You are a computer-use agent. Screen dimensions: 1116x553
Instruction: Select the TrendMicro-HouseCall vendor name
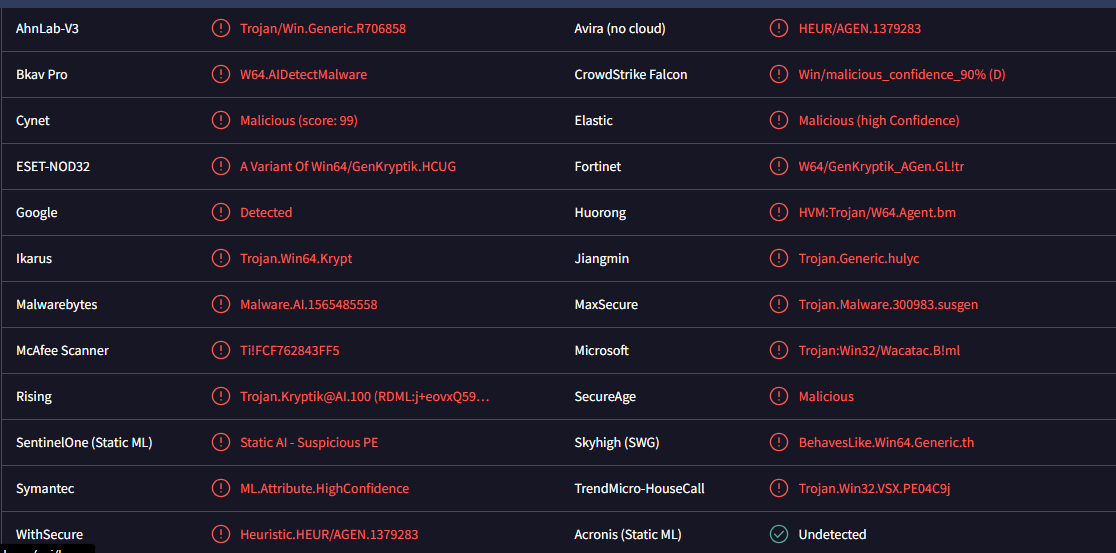coord(639,488)
